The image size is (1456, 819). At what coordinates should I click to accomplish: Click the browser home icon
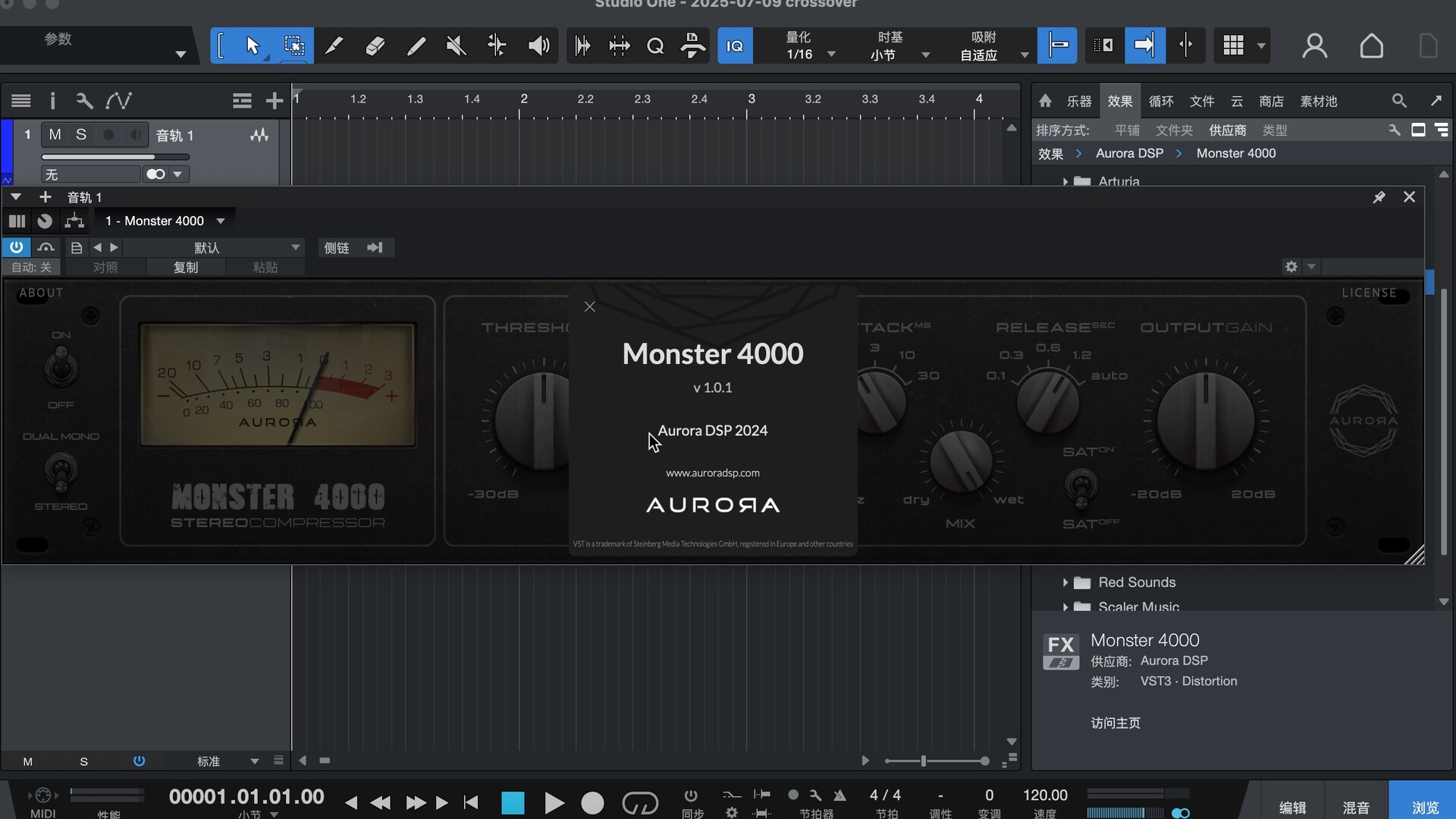pyautogui.click(x=1045, y=101)
